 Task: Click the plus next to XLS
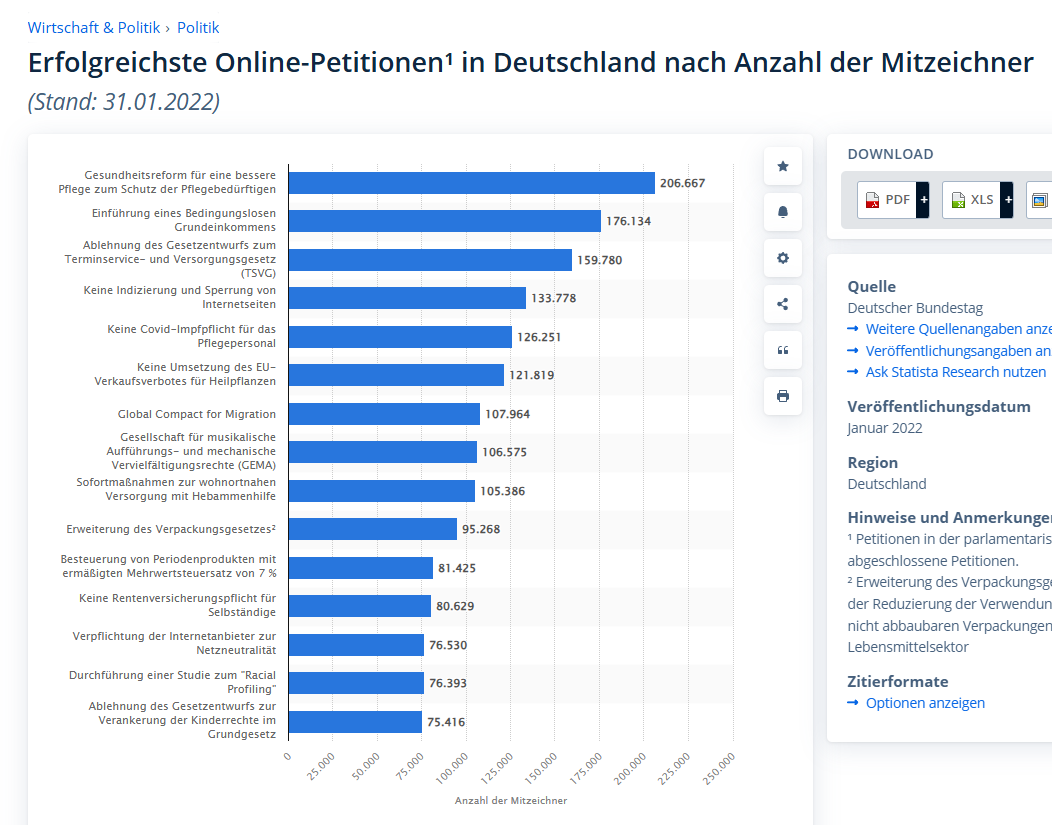[1007, 200]
